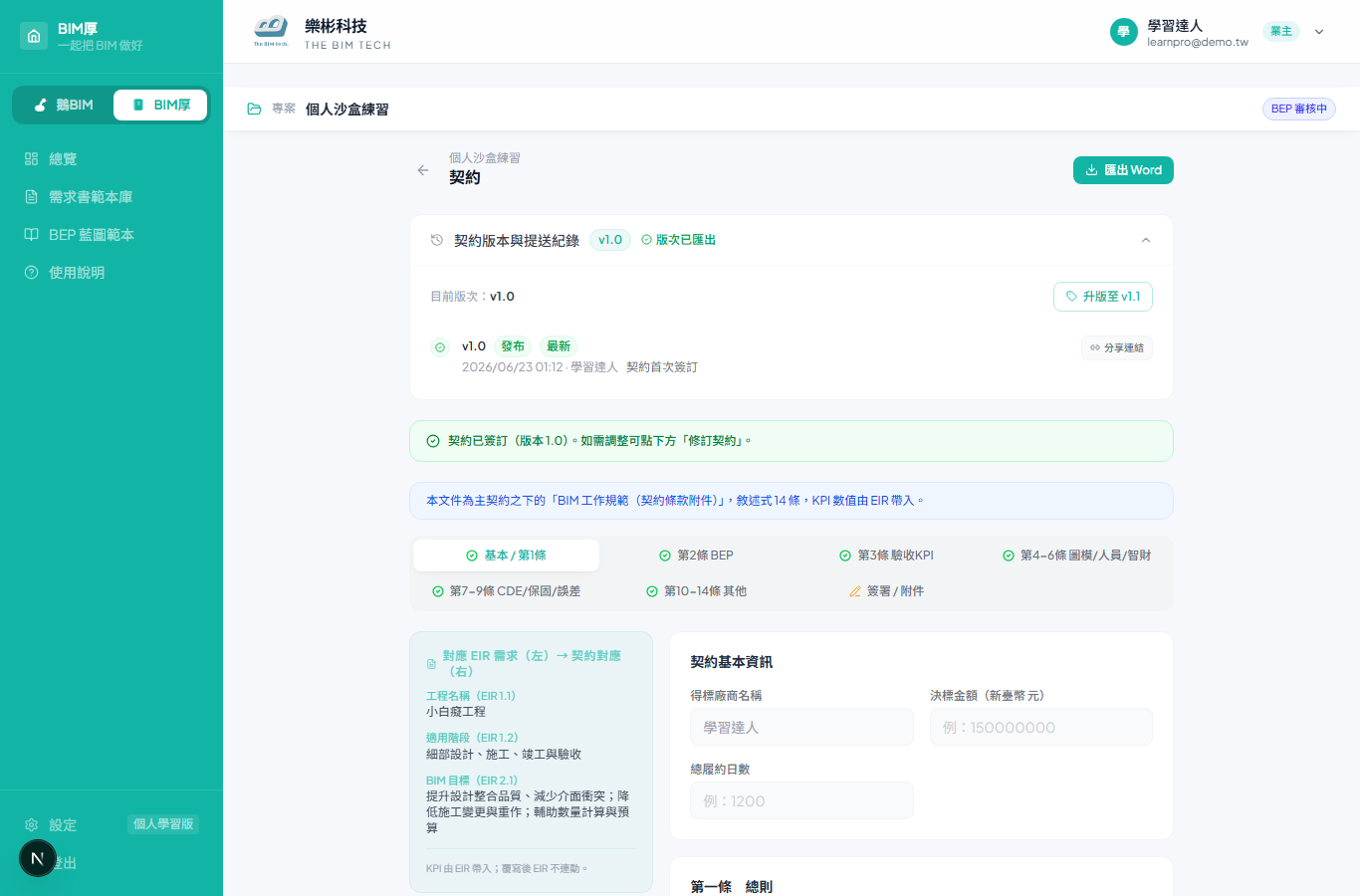Go back with the left arrow
Viewport: 1360px width, 896px height.
[x=423, y=170]
